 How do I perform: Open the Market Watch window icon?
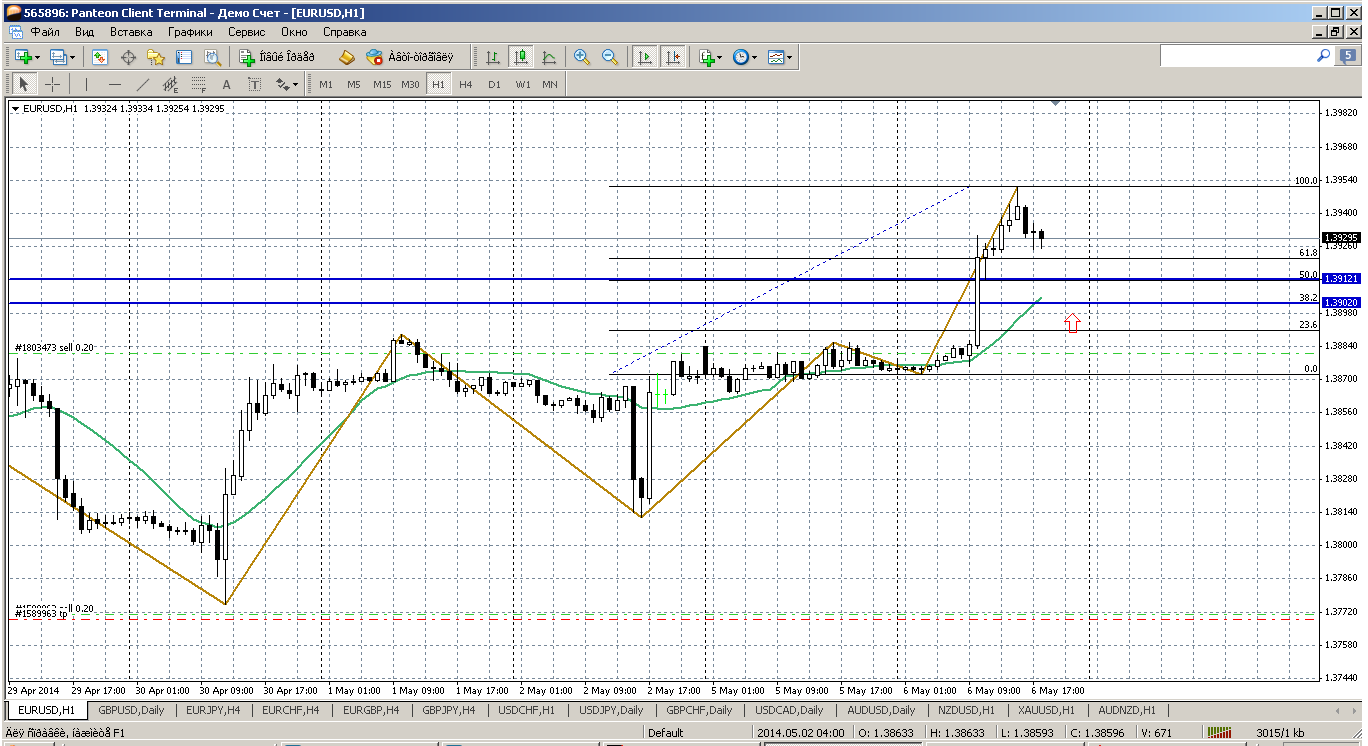[100, 57]
